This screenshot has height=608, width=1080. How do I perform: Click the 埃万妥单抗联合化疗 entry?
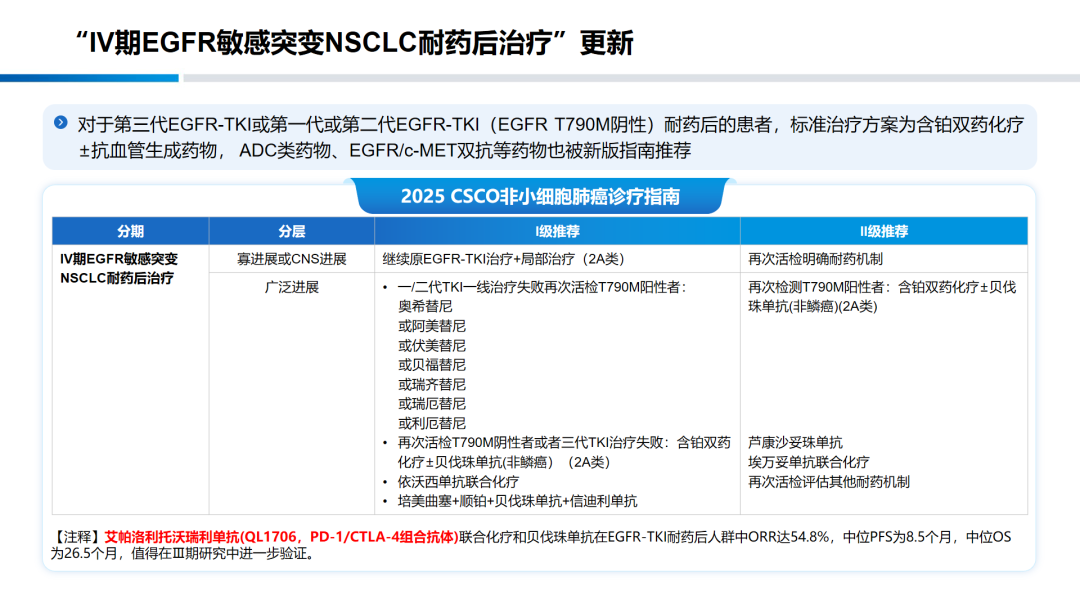coord(808,462)
